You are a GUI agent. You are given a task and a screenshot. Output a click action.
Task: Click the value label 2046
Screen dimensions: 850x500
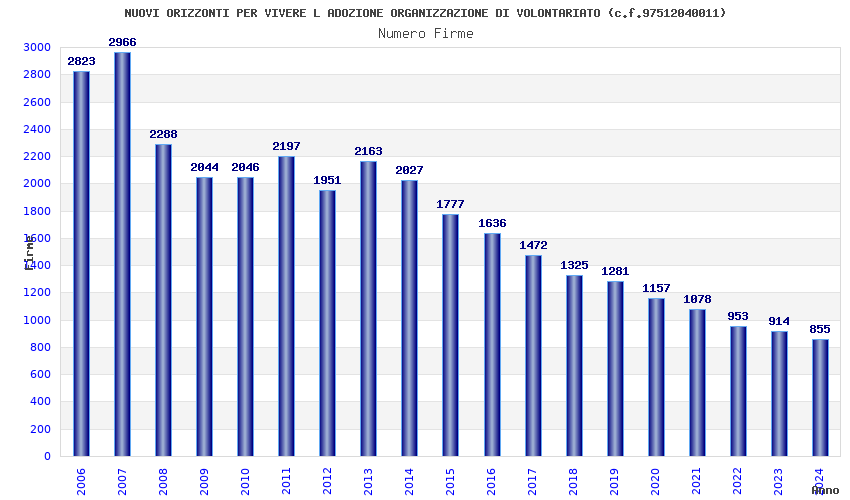pyautogui.click(x=246, y=168)
